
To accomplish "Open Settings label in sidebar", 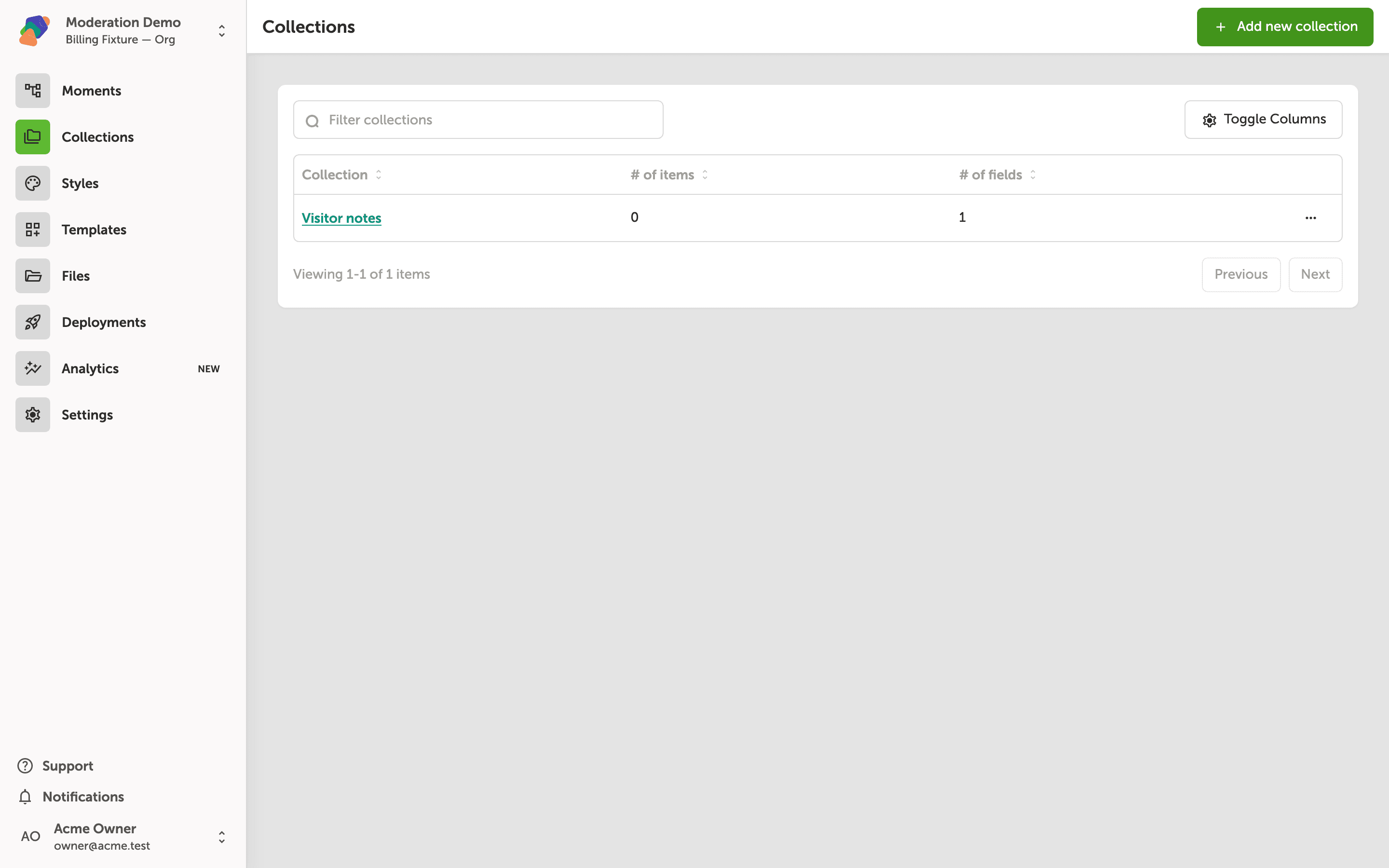I will coord(87,415).
